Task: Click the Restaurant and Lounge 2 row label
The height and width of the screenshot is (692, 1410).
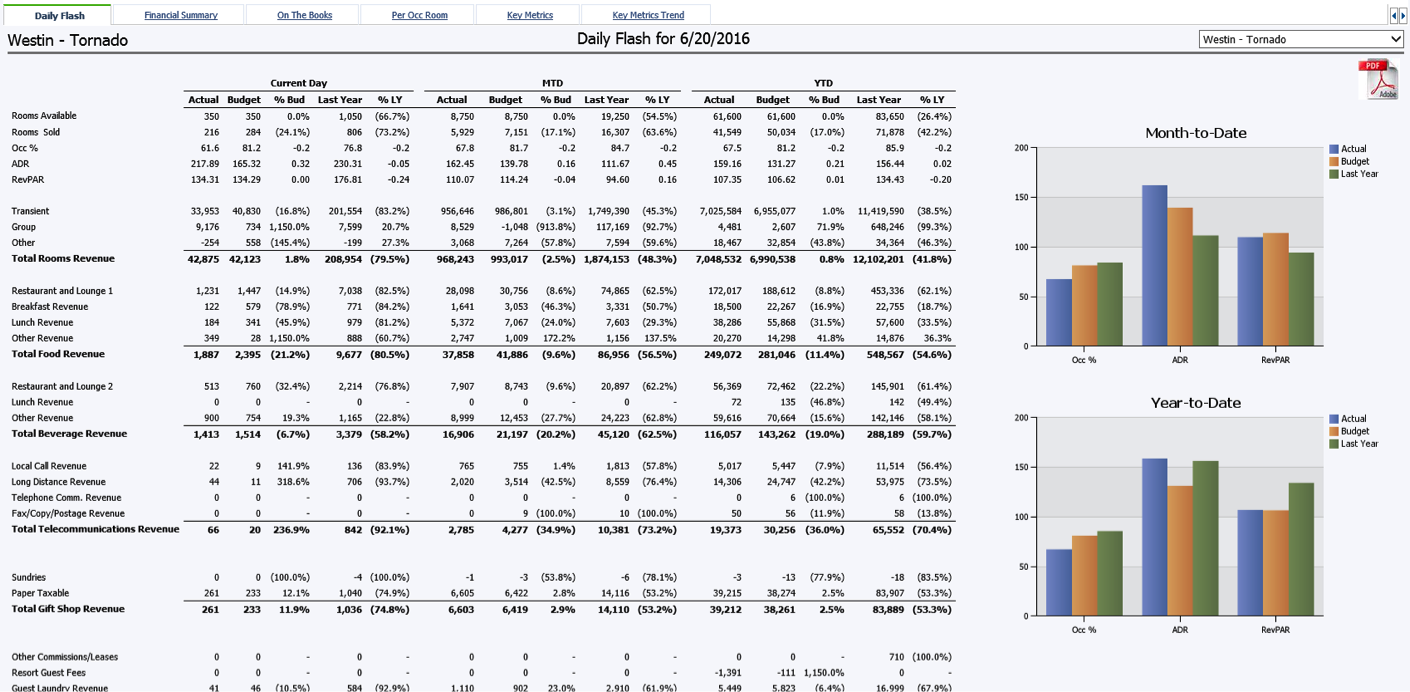Action: 62,386
